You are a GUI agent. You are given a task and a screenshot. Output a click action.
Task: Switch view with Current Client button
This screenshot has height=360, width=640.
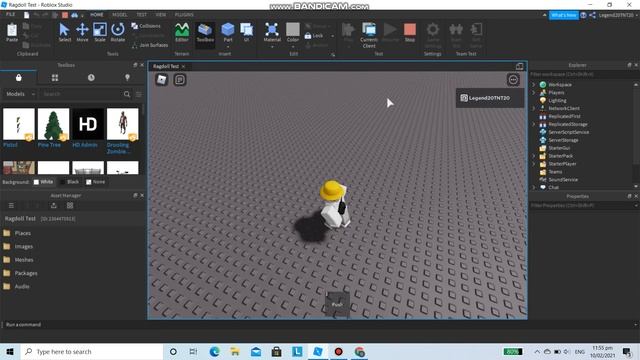click(x=369, y=35)
